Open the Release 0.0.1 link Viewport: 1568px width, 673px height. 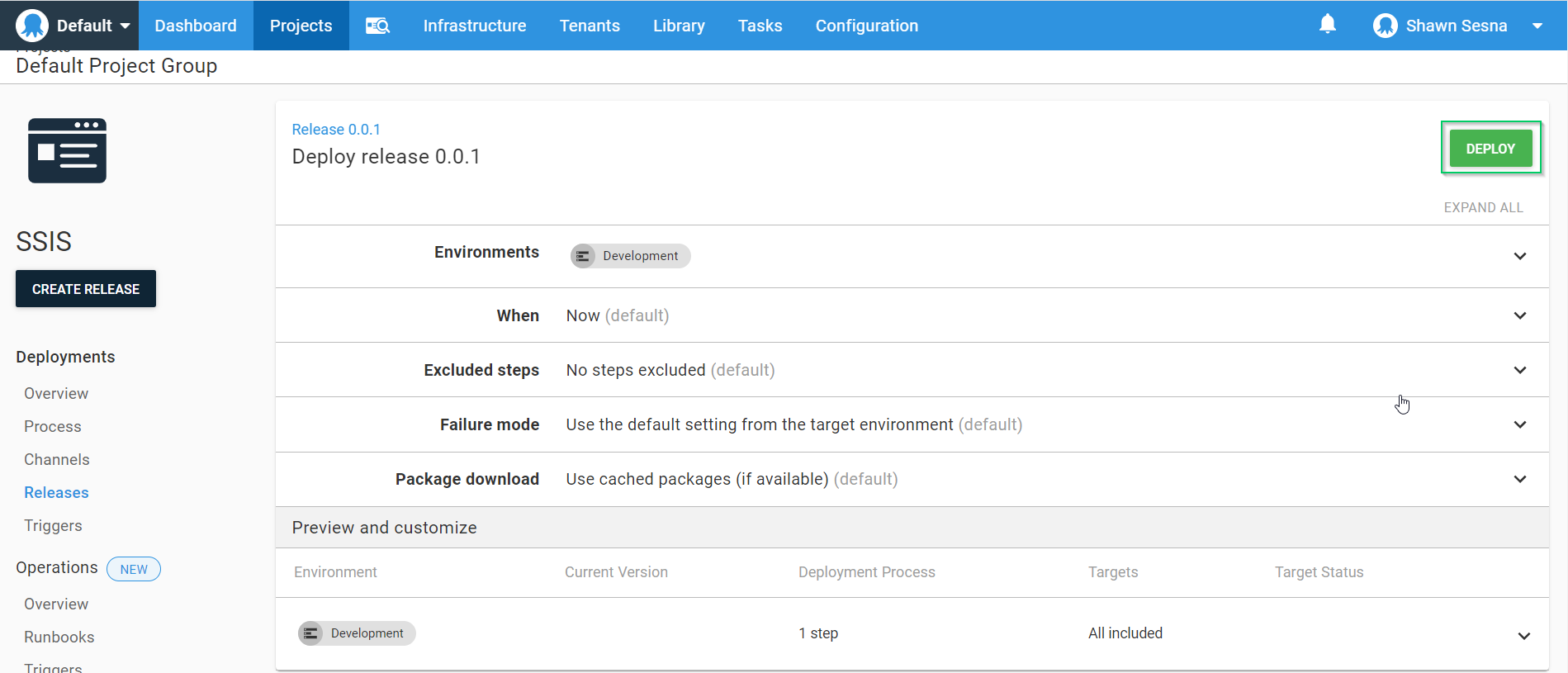point(336,130)
